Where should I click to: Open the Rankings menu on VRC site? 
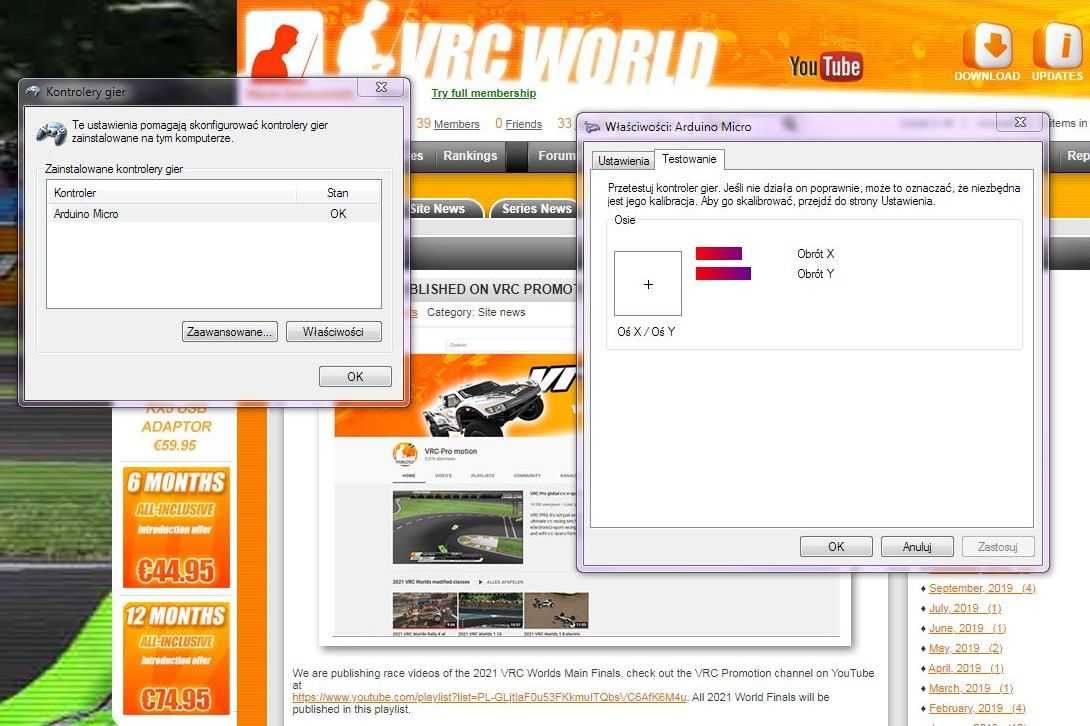[x=470, y=156]
